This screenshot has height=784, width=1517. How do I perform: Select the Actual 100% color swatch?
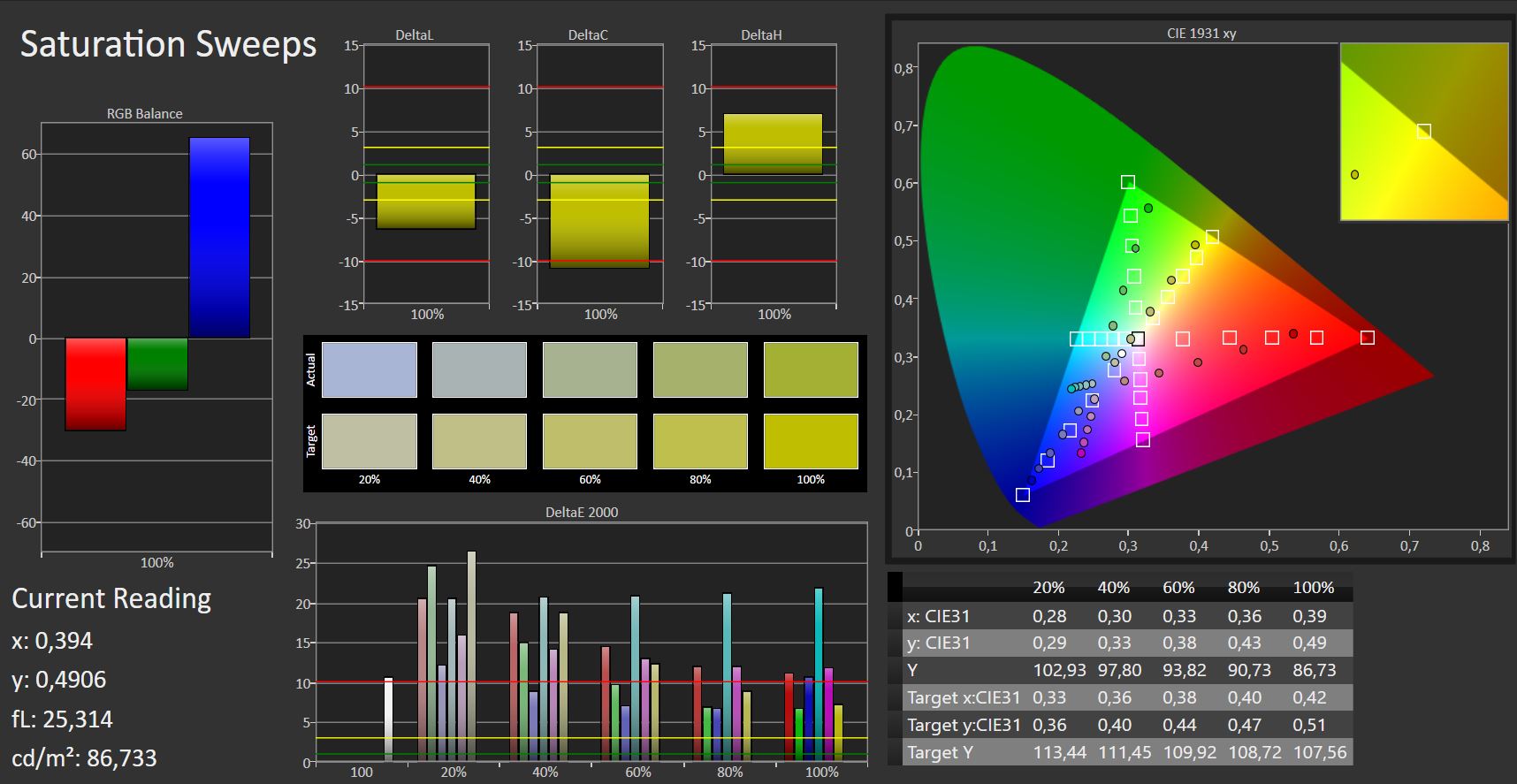click(811, 369)
